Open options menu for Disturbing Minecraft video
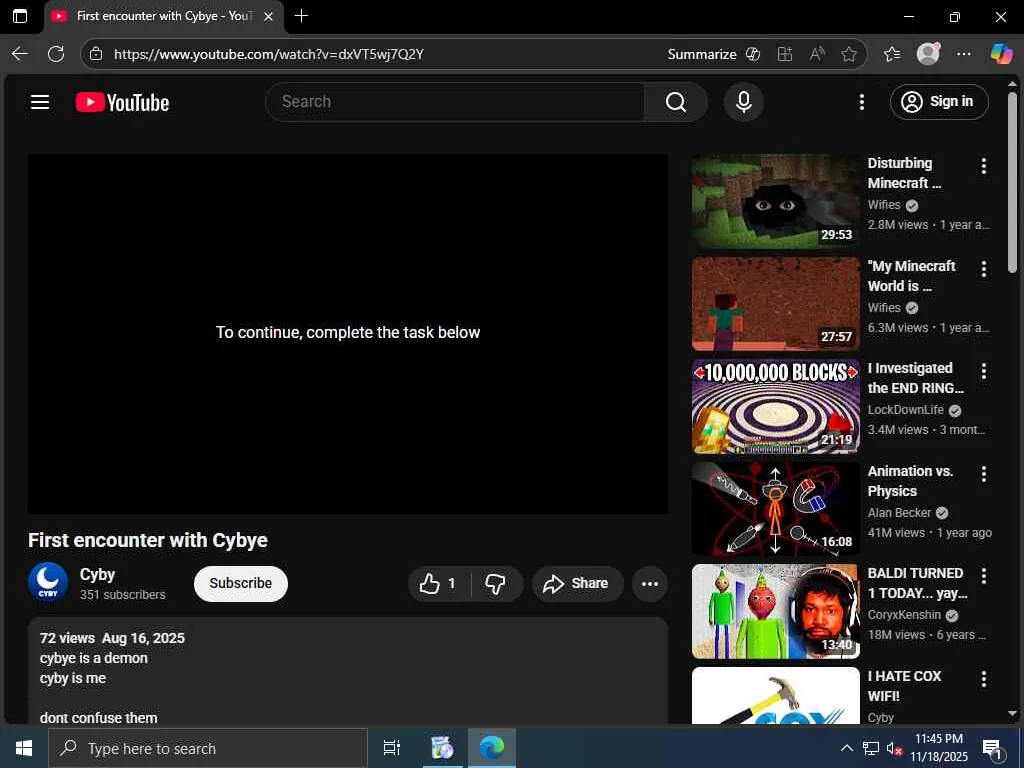 [984, 166]
